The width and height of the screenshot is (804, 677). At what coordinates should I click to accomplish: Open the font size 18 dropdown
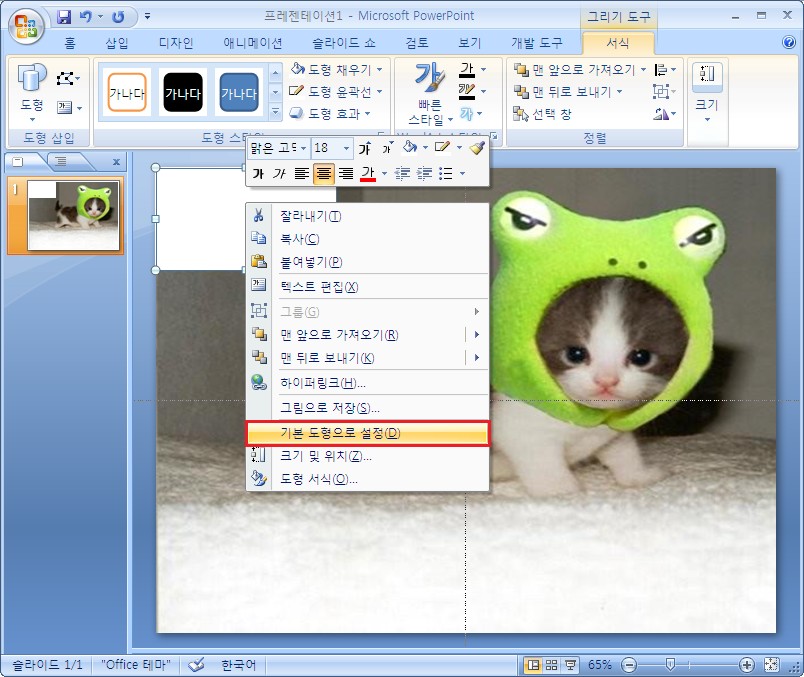point(347,148)
